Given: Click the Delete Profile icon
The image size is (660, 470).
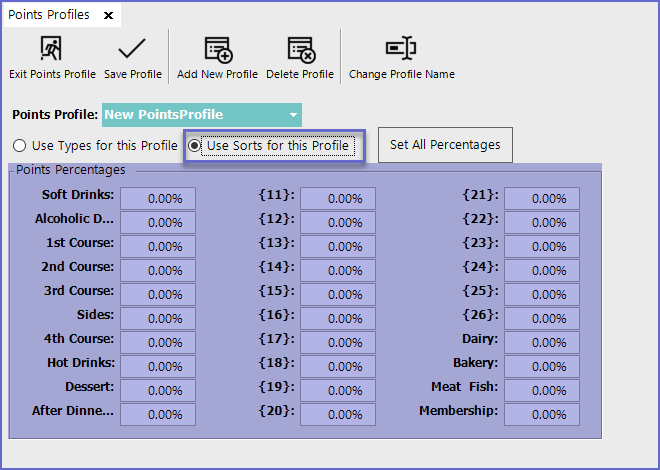Looking at the screenshot, I should pyautogui.click(x=300, y=48).
